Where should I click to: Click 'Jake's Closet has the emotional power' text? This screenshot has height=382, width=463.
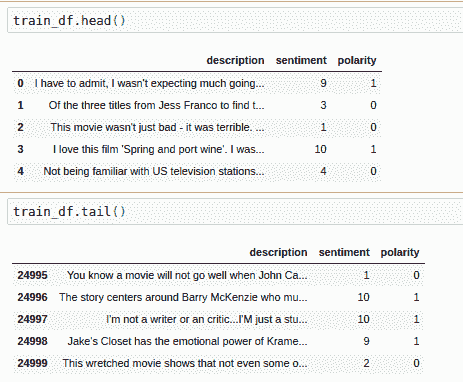pos(187,341)
